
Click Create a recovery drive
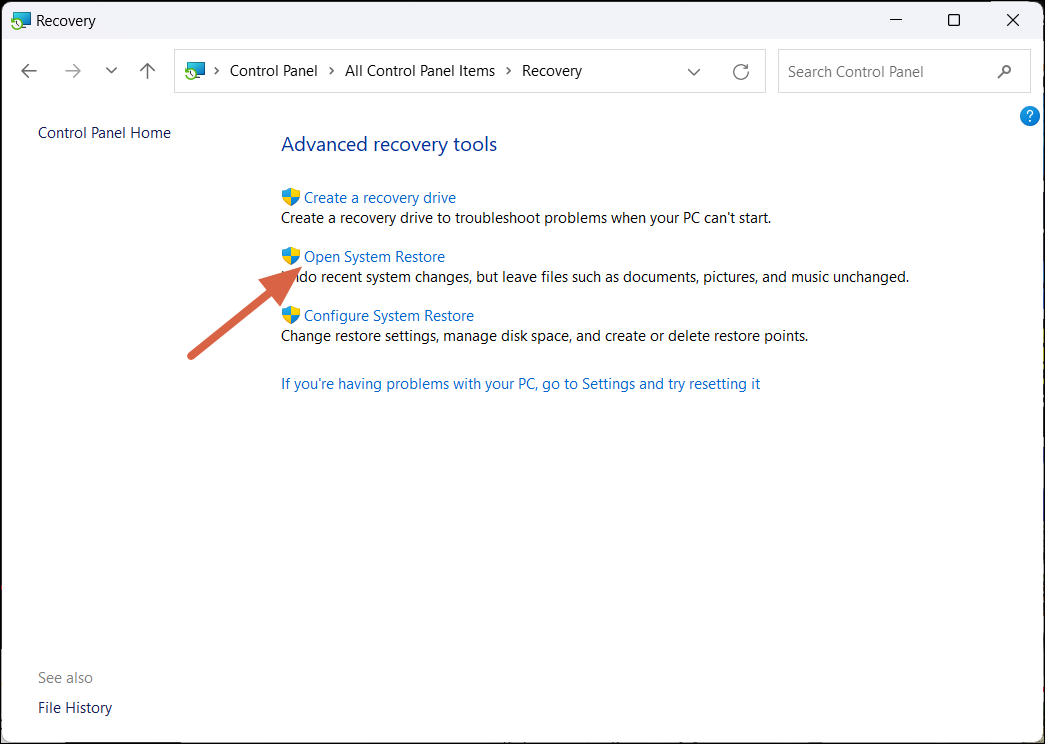pyautogui.click(x=380, y=197)
